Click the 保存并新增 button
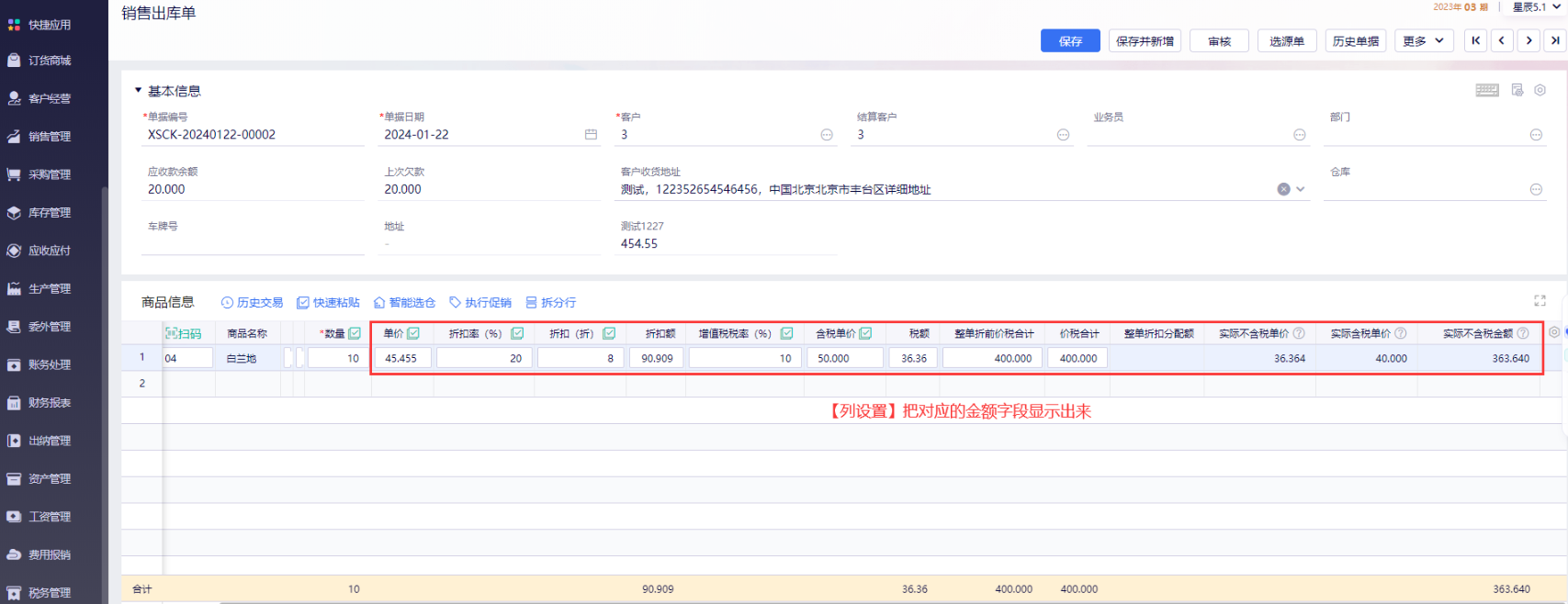Image resolution: width=1568 pixels, height=604 pixels. pos(1145,40)
